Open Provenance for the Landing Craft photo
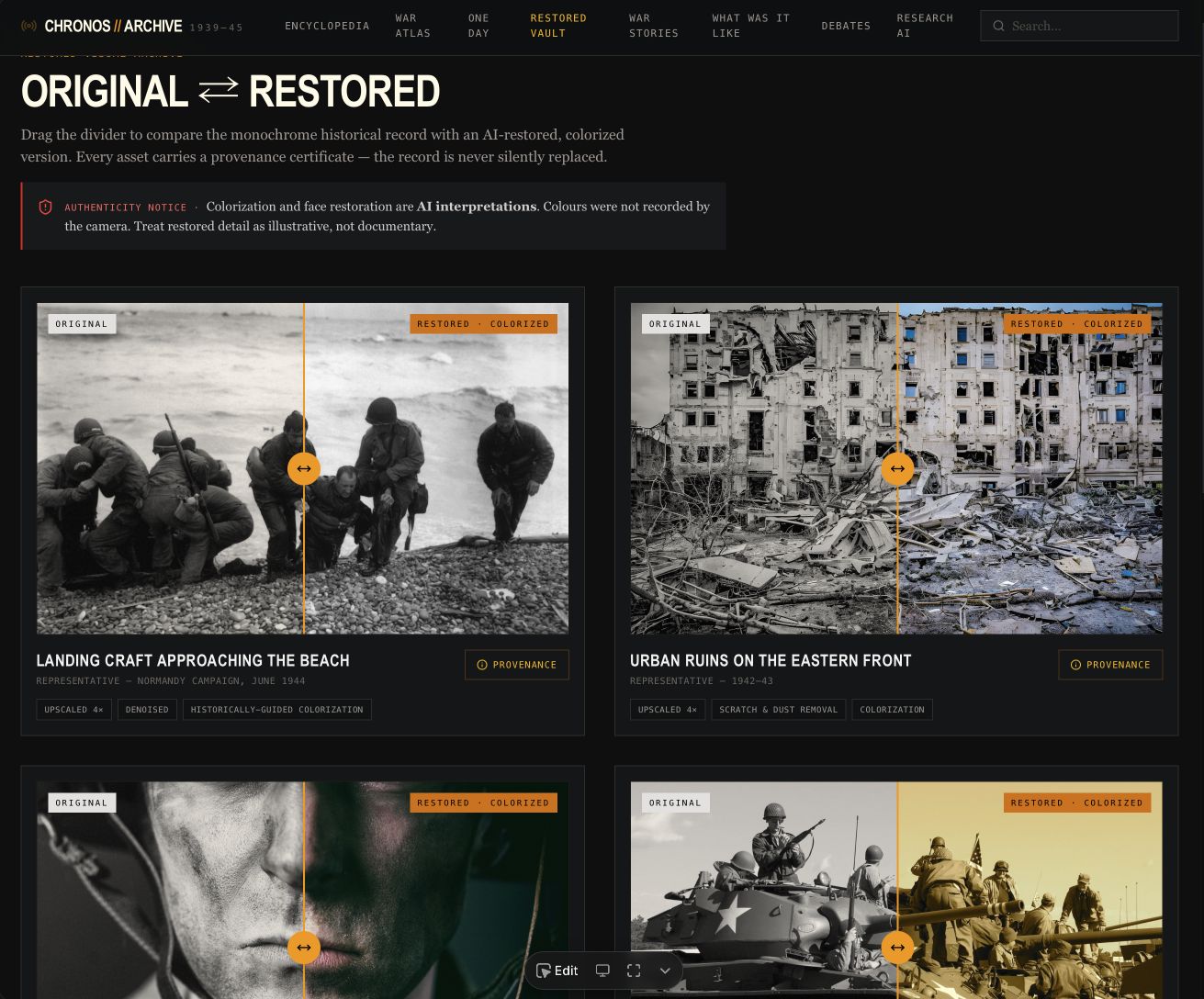The width and height of the screenshot is (1204, 999). [x=517, y=665]
